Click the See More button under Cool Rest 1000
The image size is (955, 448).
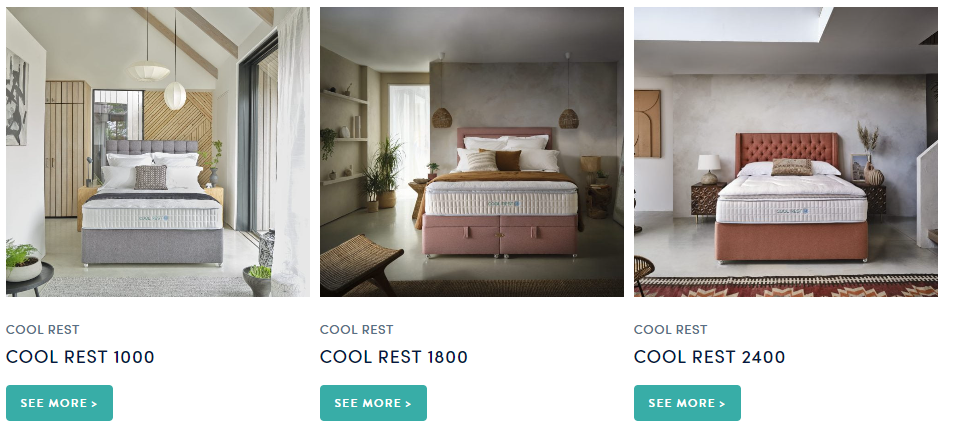click(x=59, y=403)
